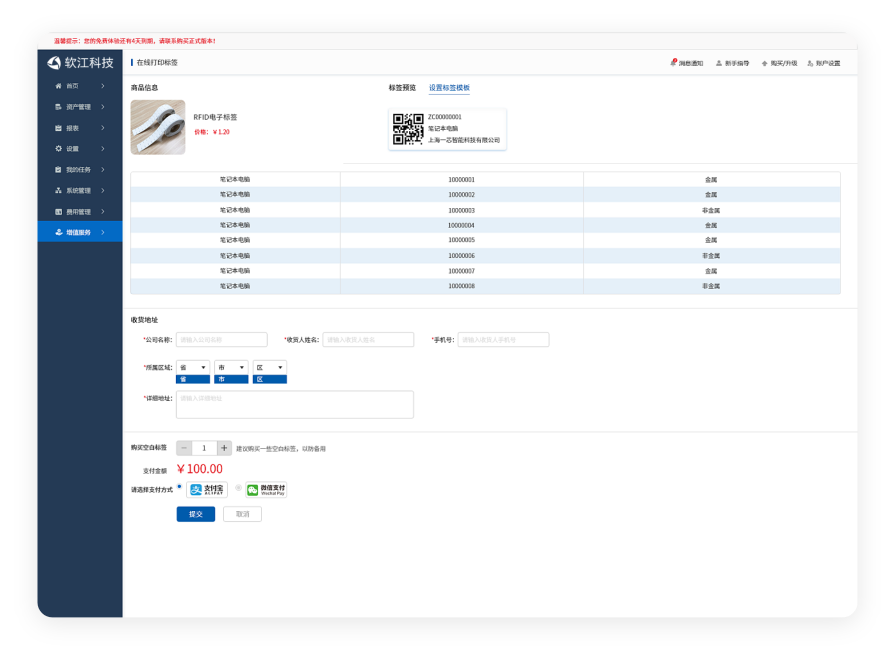This screenshot has height=660, width=895.
Task: Click the 费用管理 icon
Action: [58, 212]
